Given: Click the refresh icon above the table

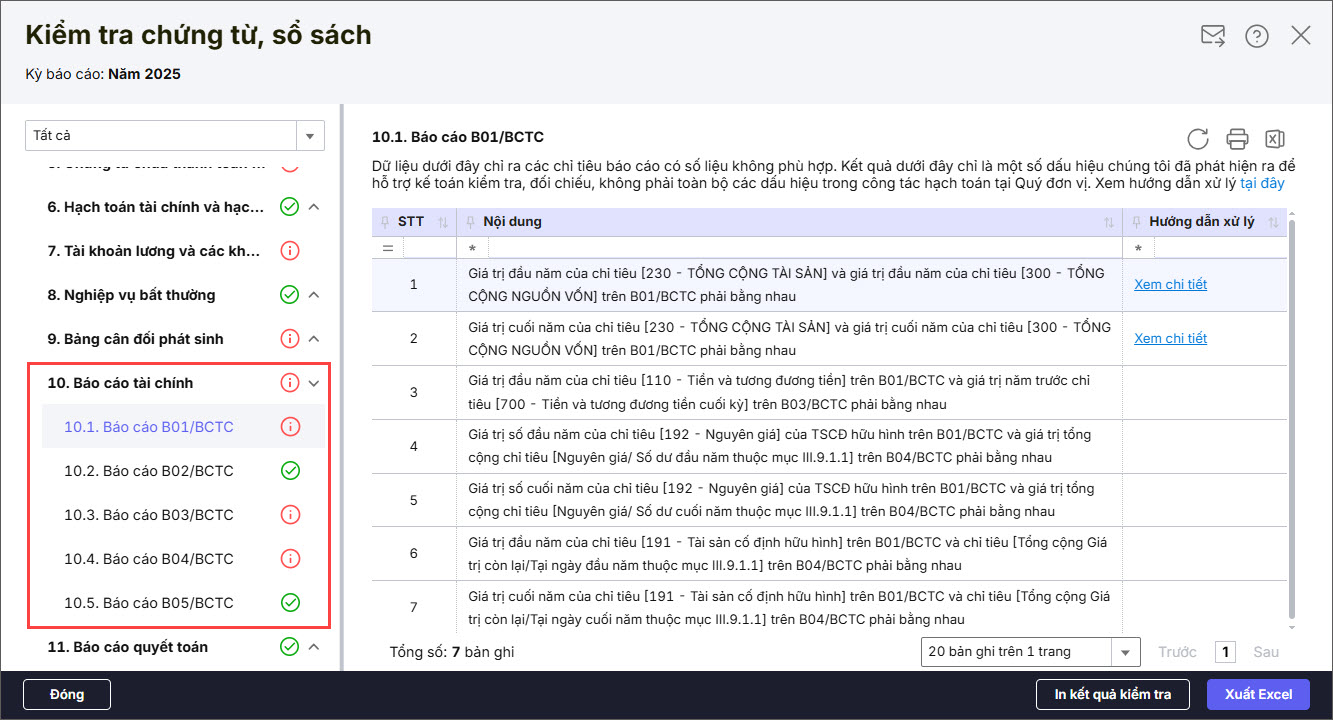Looking at the screenshot, I should pos(1197,139).
